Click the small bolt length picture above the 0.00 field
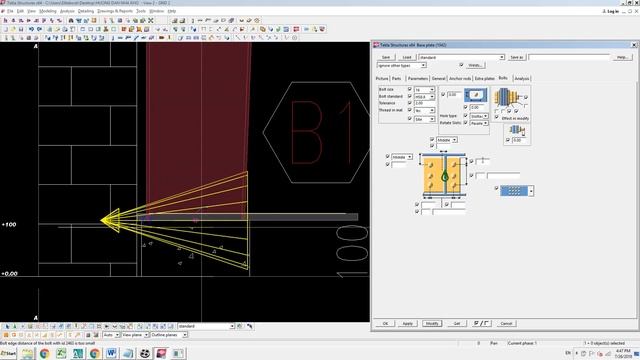Screen dimensions: 640x360 coord(517,130)
